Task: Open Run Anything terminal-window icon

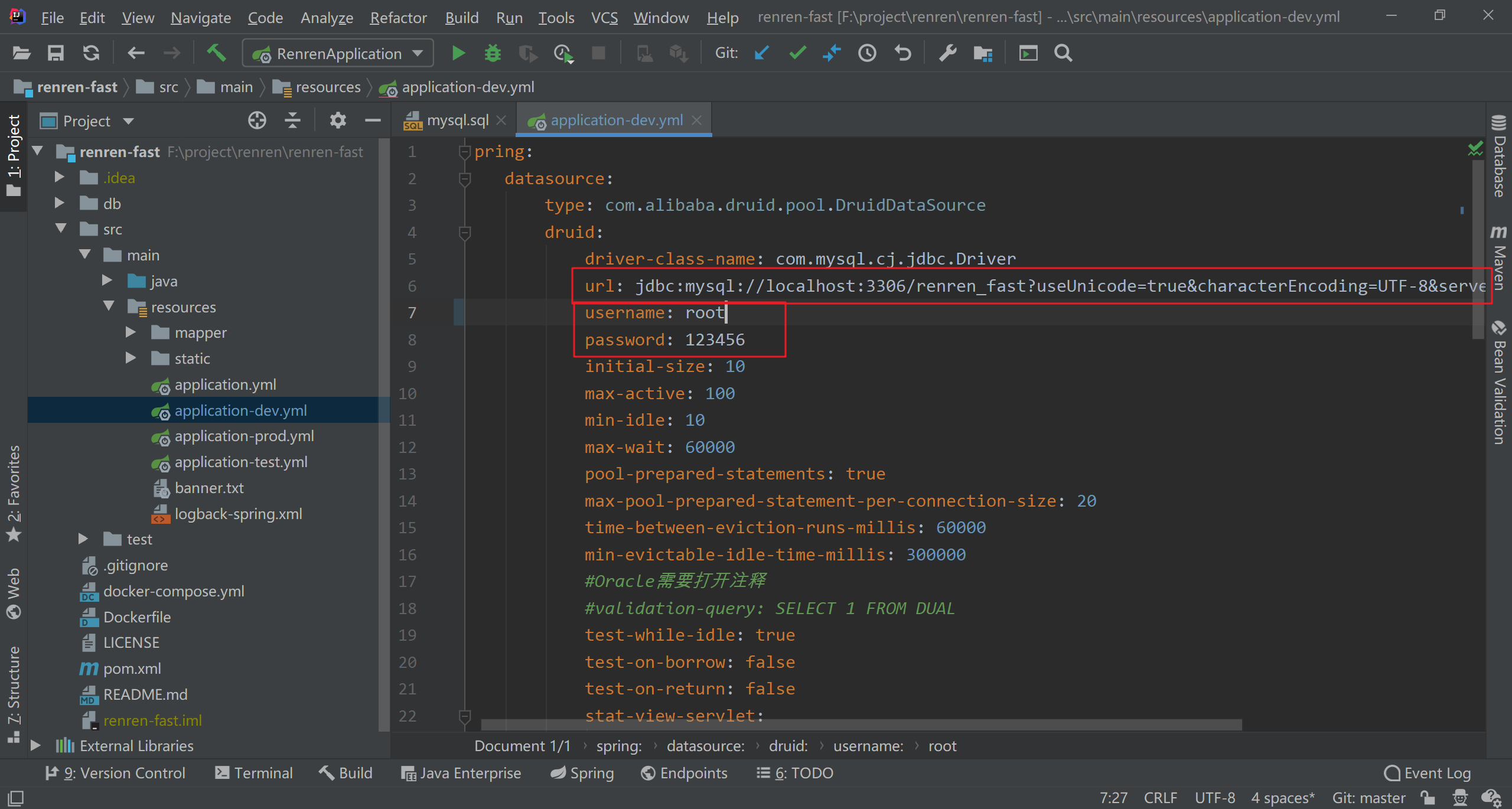Action: click(x=1028, y=54)
